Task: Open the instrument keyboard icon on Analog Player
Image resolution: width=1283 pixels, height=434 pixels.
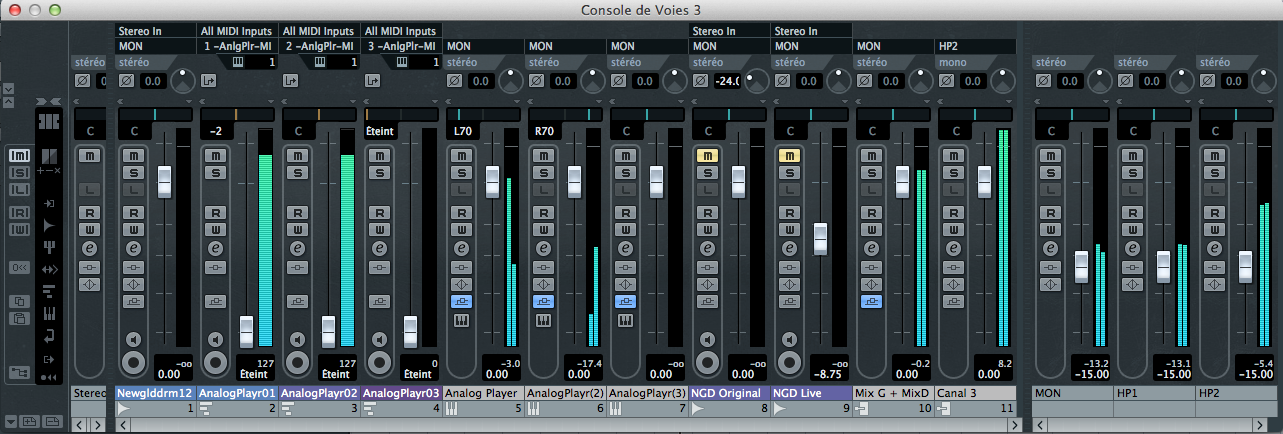Action: click(x=460, y=320)
